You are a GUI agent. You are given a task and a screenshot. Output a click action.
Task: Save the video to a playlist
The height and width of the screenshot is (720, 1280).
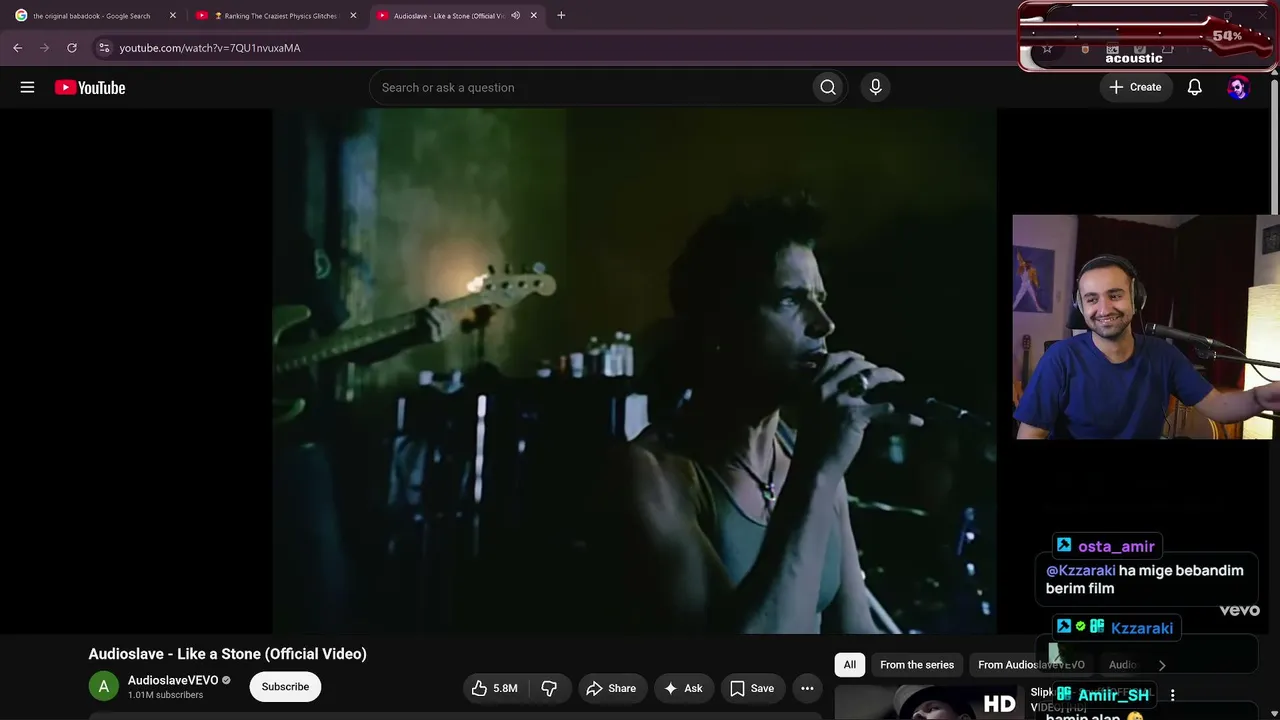752,688
